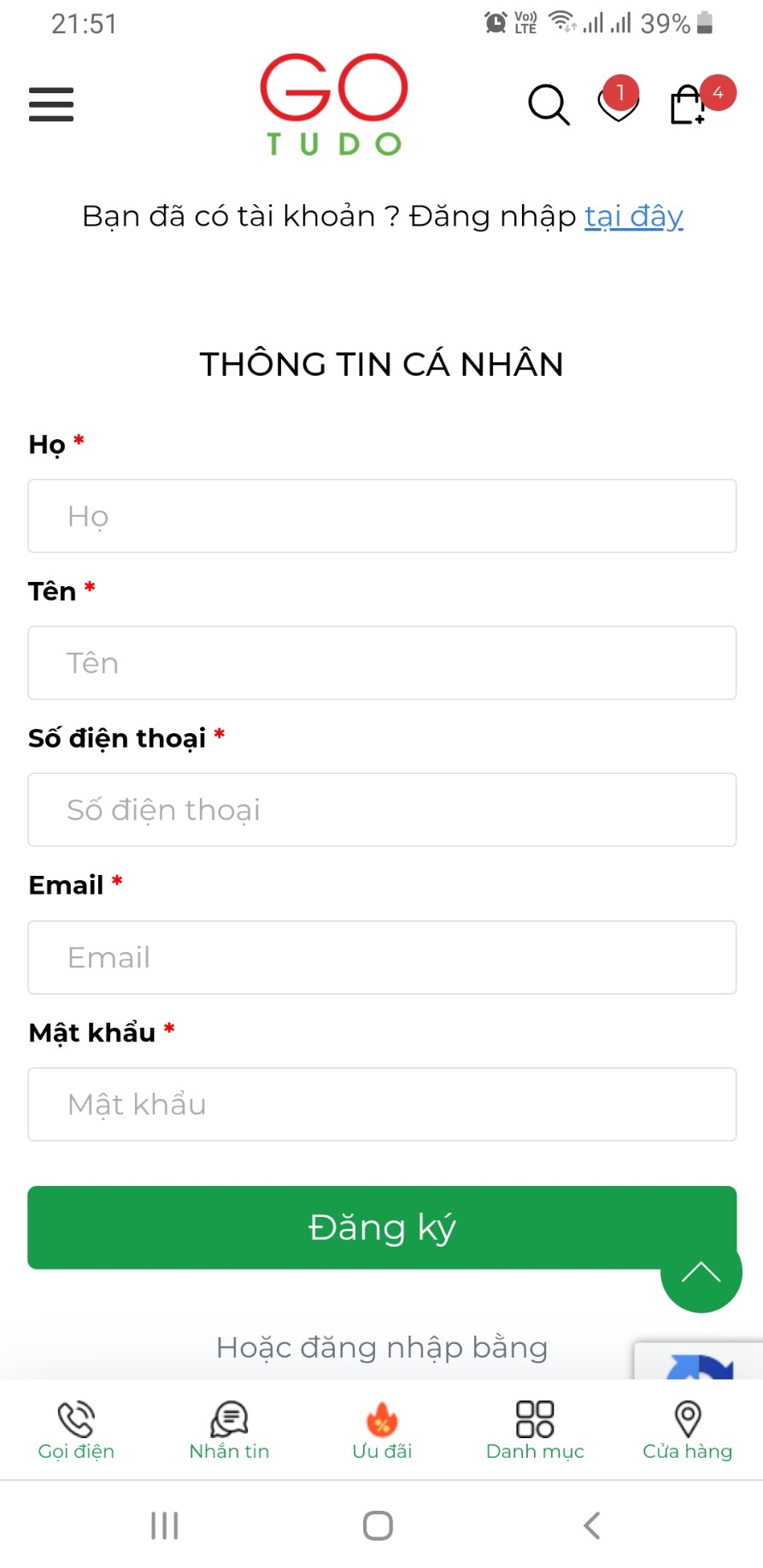Tap the scroll-to-top arrow button
This screenshot has width=763, height=1568.
tap(701, 1272)
